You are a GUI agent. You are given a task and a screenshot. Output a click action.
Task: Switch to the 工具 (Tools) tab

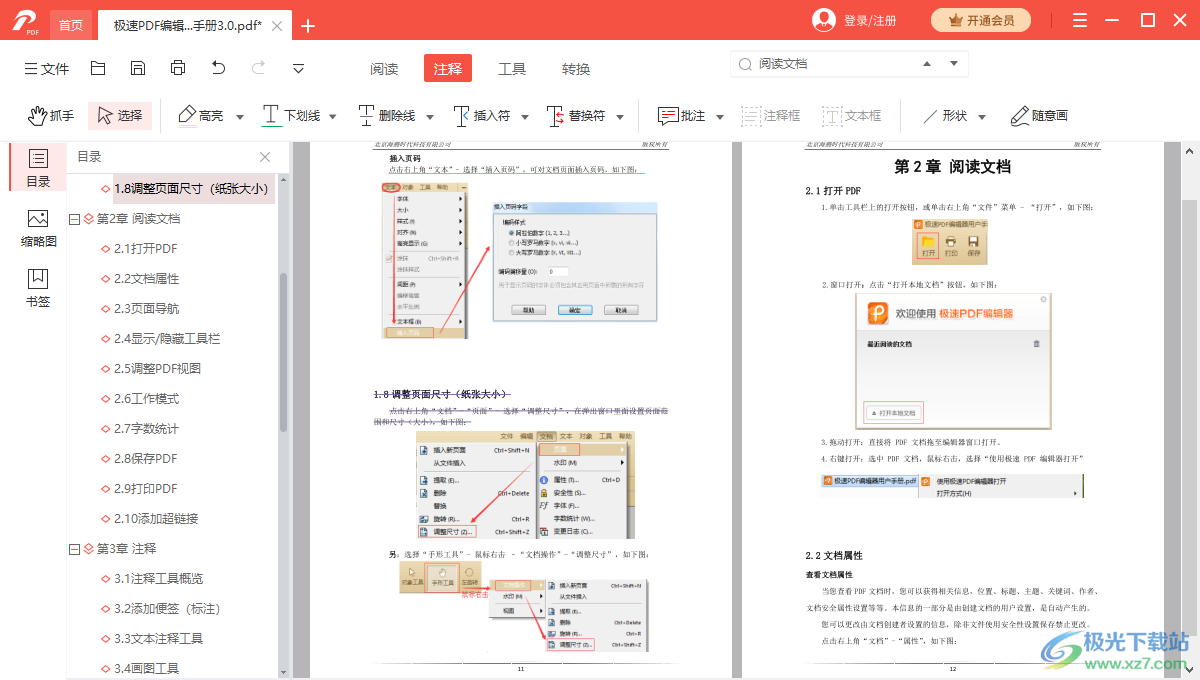(x=512, y=69)
